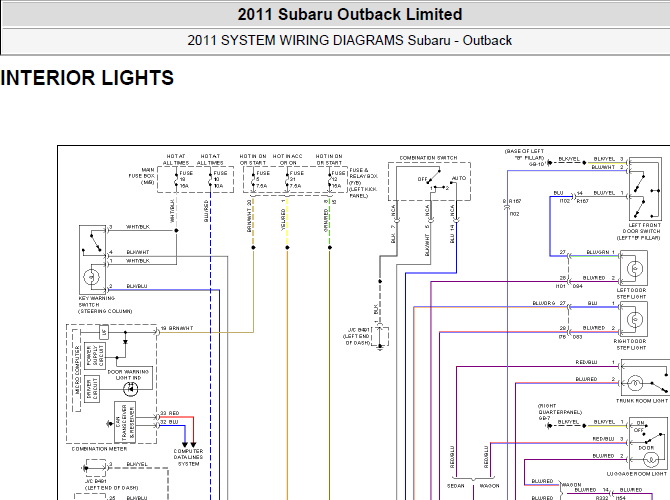This screenshot has height=500, width=670.
Task: Click the '32 BLU' pin label
Action: click(x=169, y=422)
